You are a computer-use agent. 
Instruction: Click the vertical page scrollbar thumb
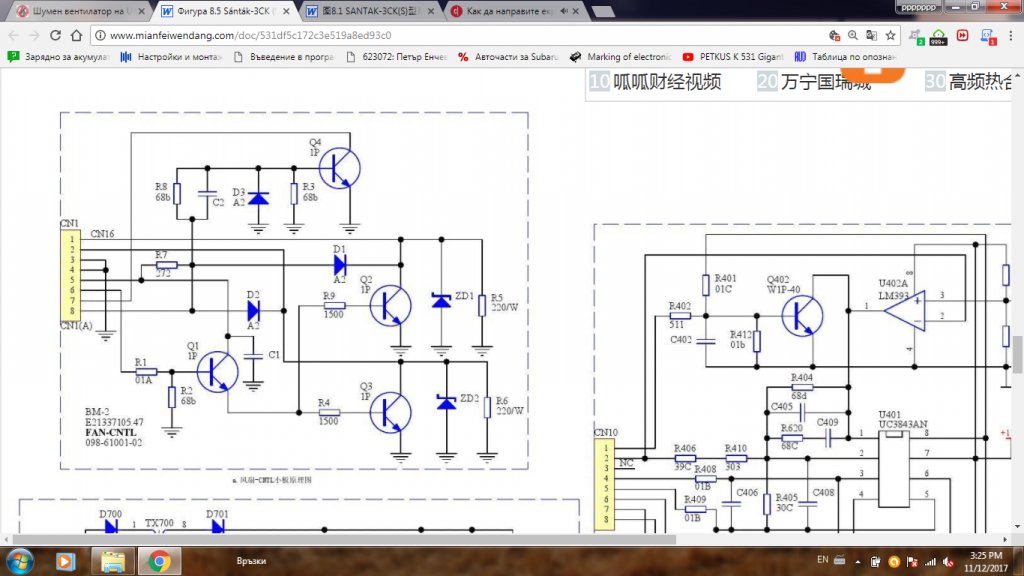pyautogui.click(x=1017, y=353)
